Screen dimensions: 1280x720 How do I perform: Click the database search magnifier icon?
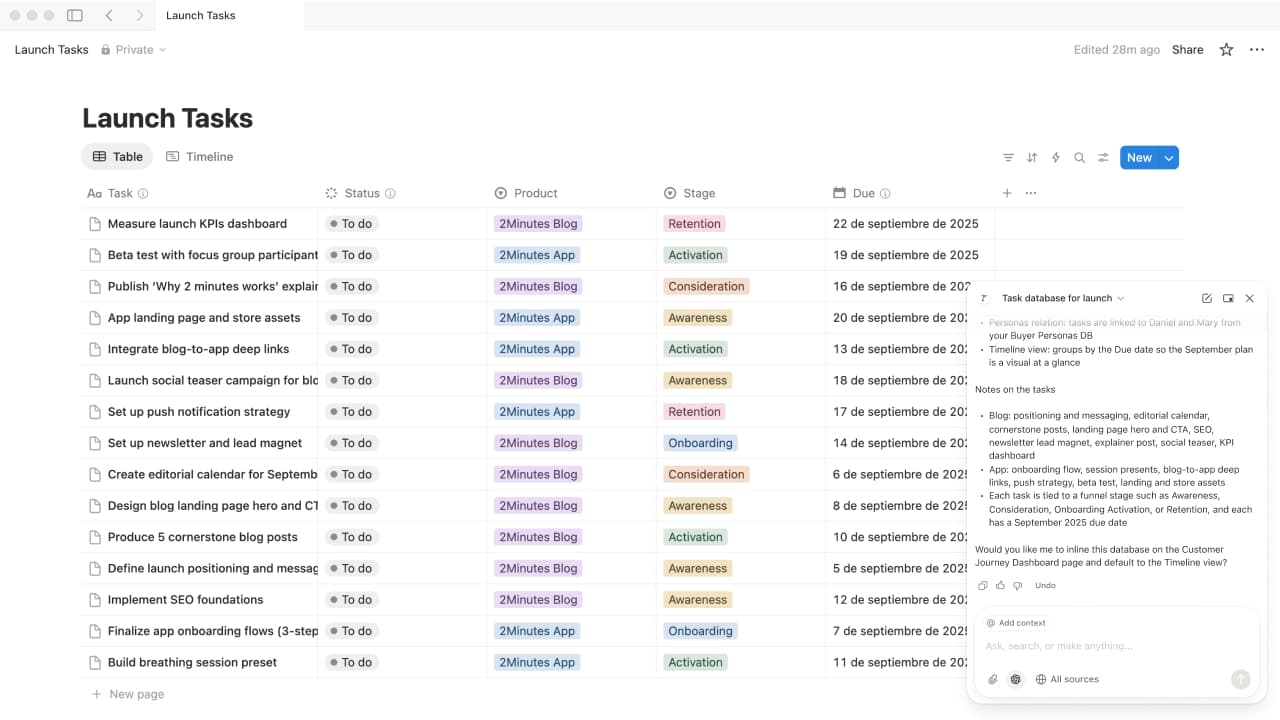click(1080, 158)
